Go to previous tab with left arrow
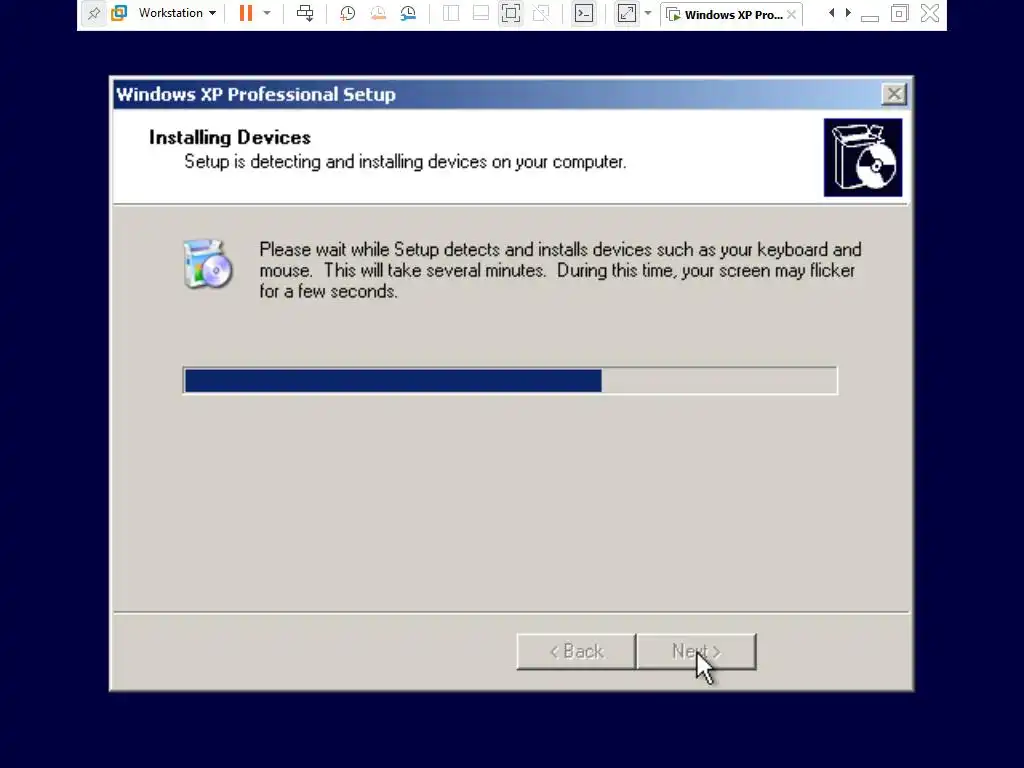1024x768 pixels. pyautogui.click(x=831, y=13)
